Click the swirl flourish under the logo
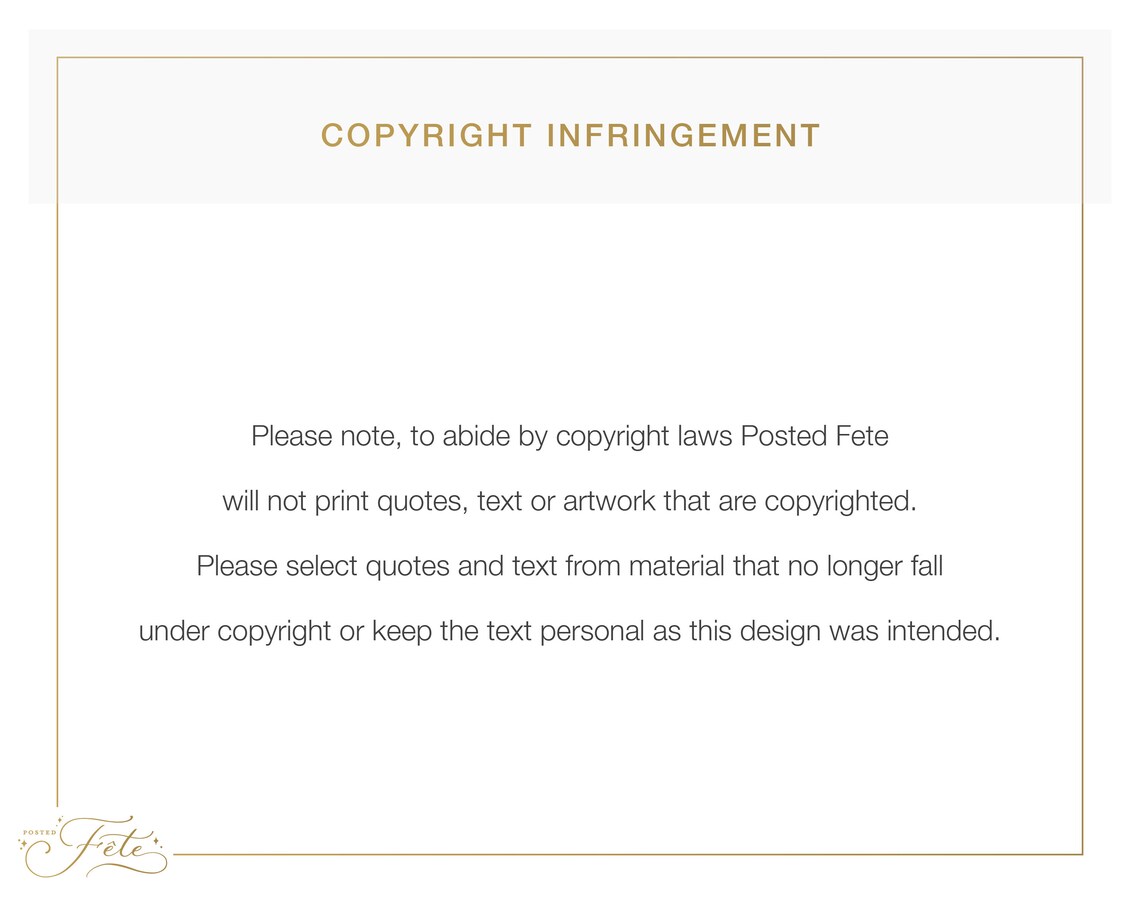 coord(127,867)
